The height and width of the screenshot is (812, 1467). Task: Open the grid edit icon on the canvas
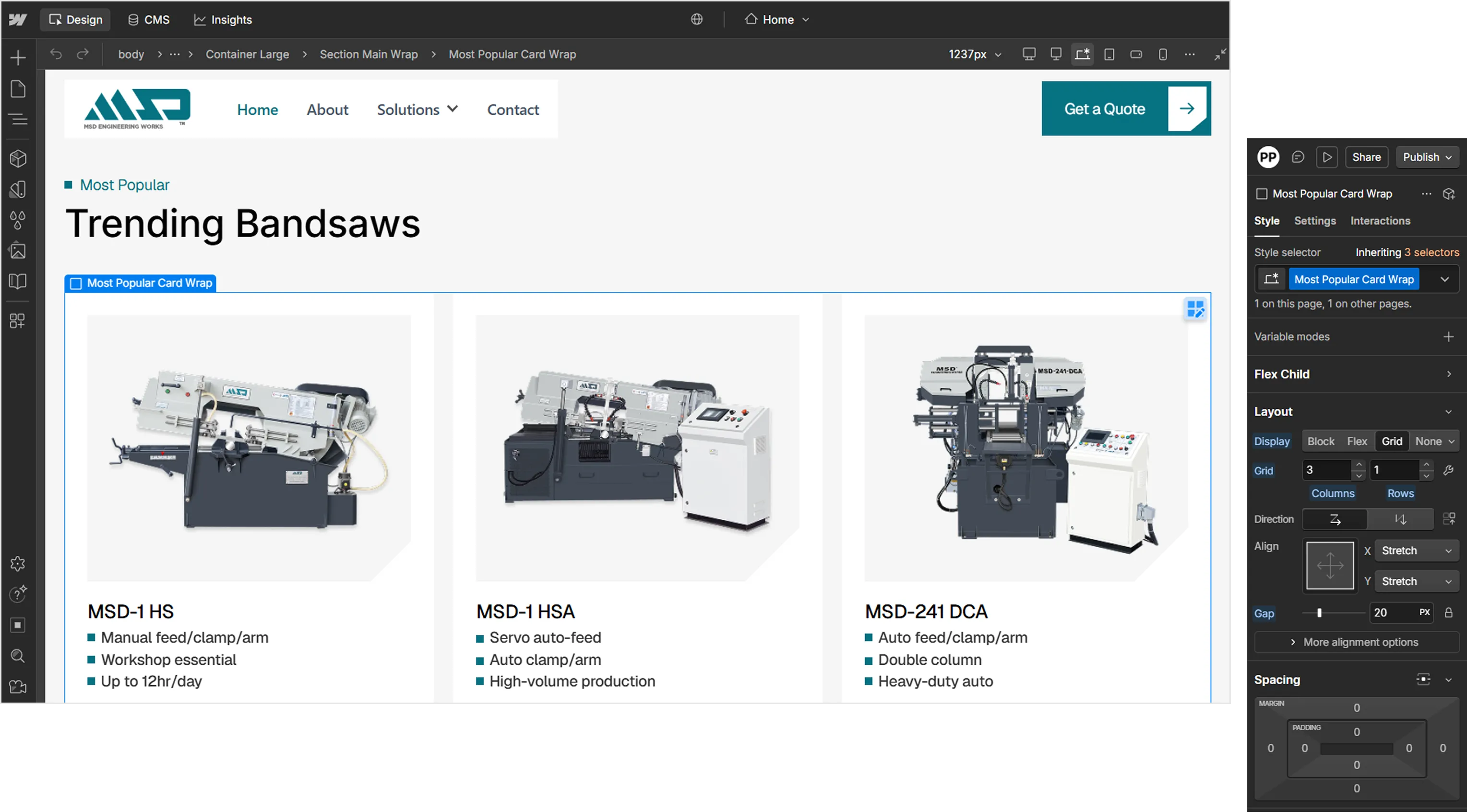click(x=1195, y=309)
